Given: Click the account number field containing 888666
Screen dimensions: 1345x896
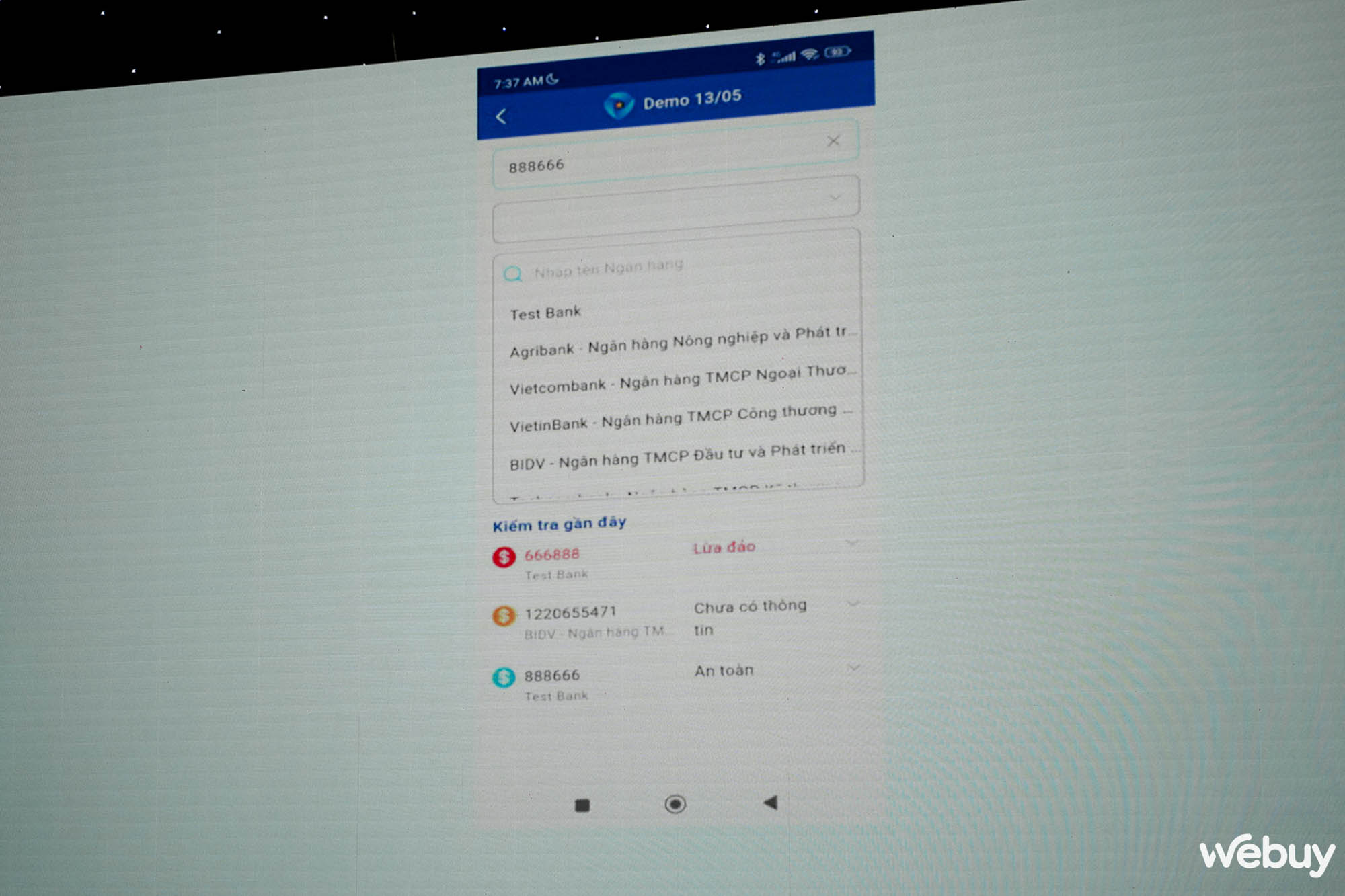Looking at the screenshot, I should point(675,155).
